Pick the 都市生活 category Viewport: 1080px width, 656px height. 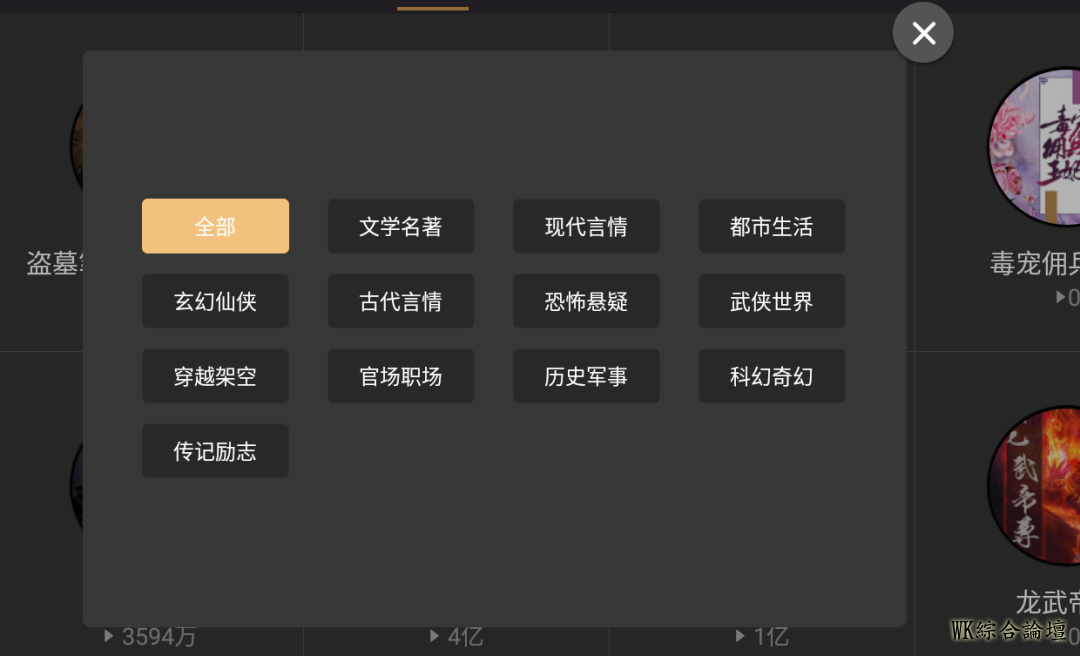pyautogui.click(x=771, y=226)
